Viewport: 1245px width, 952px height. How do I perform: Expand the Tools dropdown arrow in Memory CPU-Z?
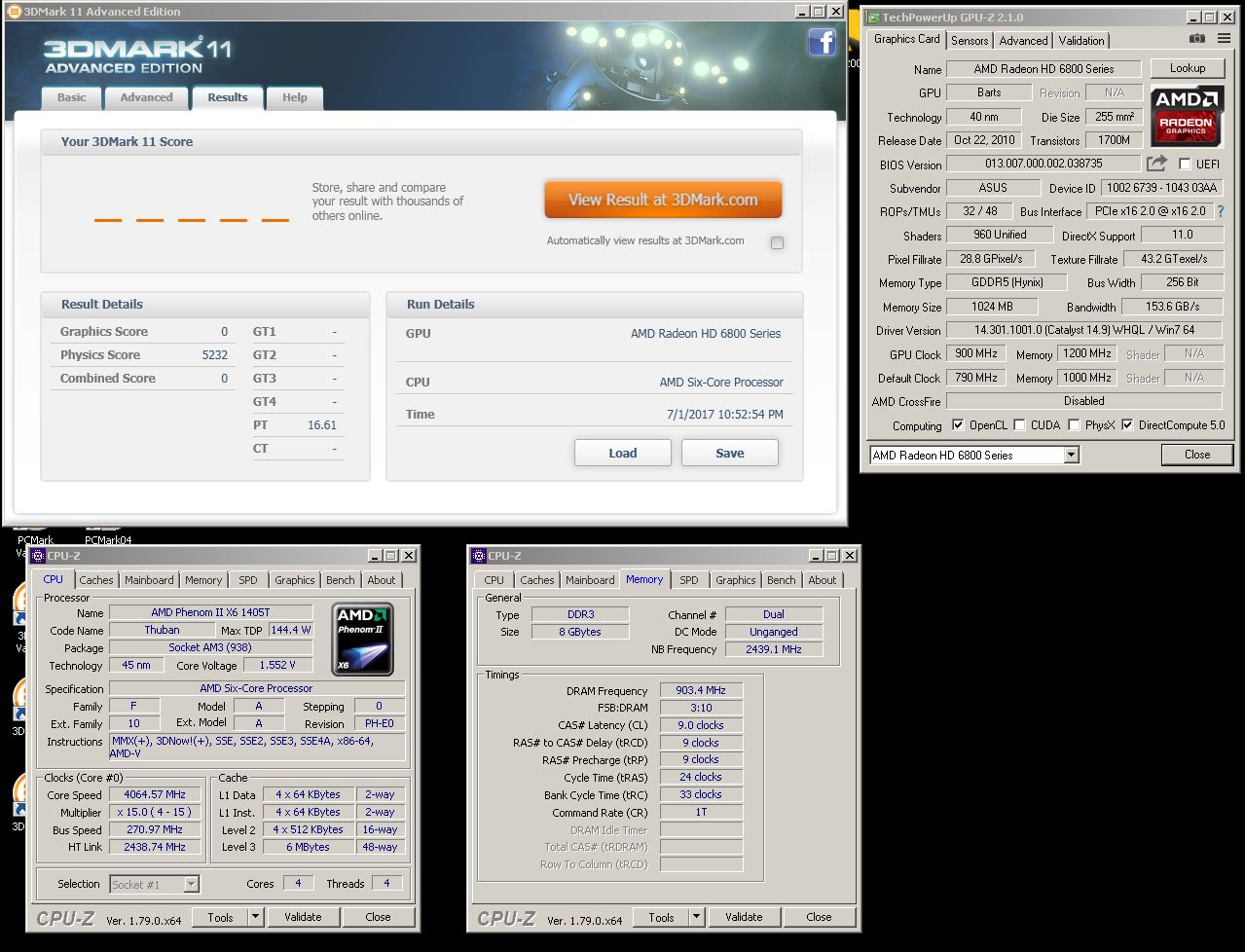[x=696, y=917]
